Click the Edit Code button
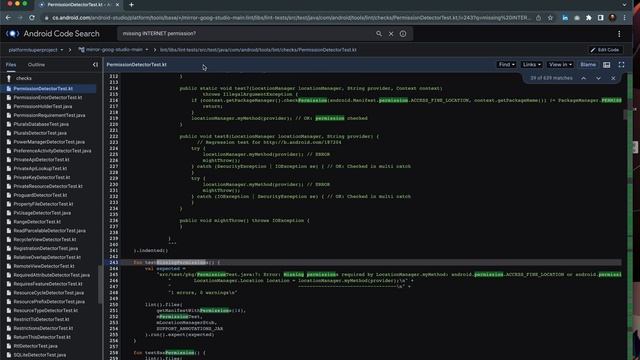Viewport: 640px width, 360px height. pyautogui.click(x=605, y=50)
